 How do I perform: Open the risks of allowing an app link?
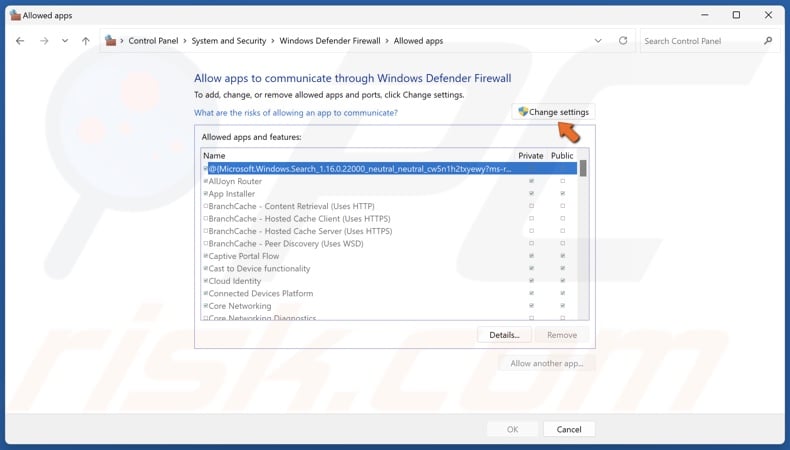point(295,113)
